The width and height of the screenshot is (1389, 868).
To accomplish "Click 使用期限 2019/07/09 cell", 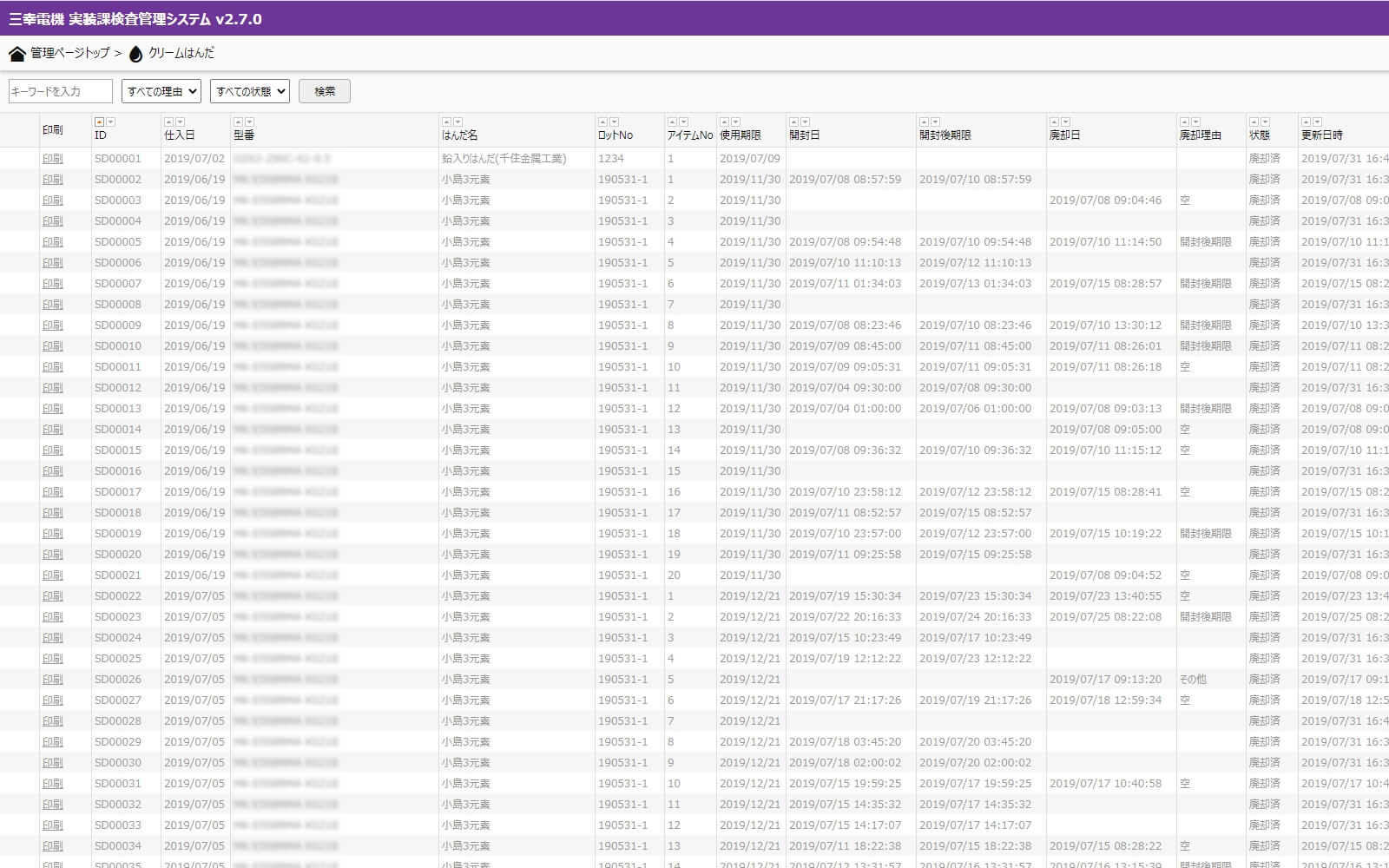I will pyautogui.click(x=750, y=159).
